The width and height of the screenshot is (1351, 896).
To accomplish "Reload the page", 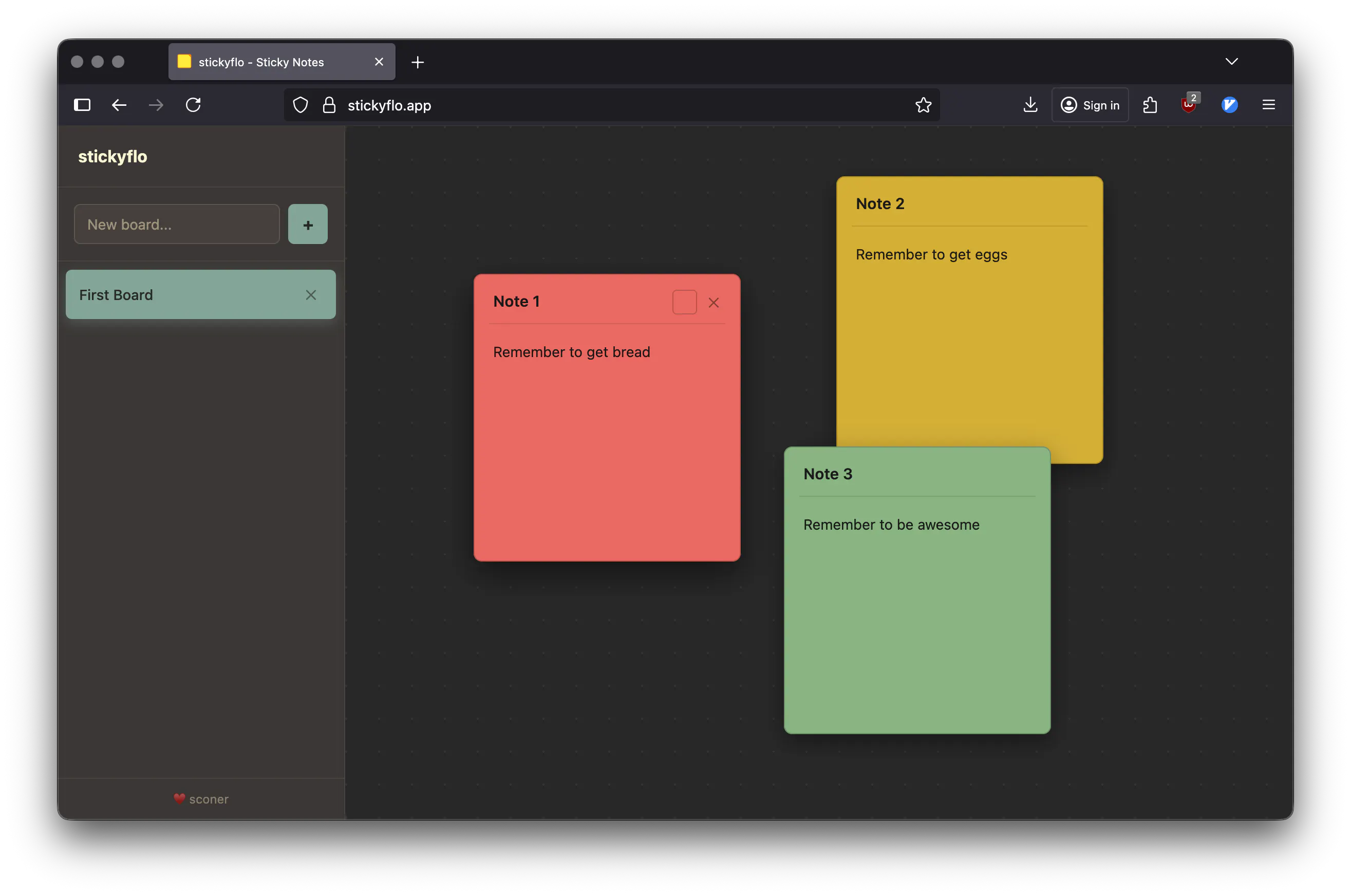I will (x=193, y=105).
